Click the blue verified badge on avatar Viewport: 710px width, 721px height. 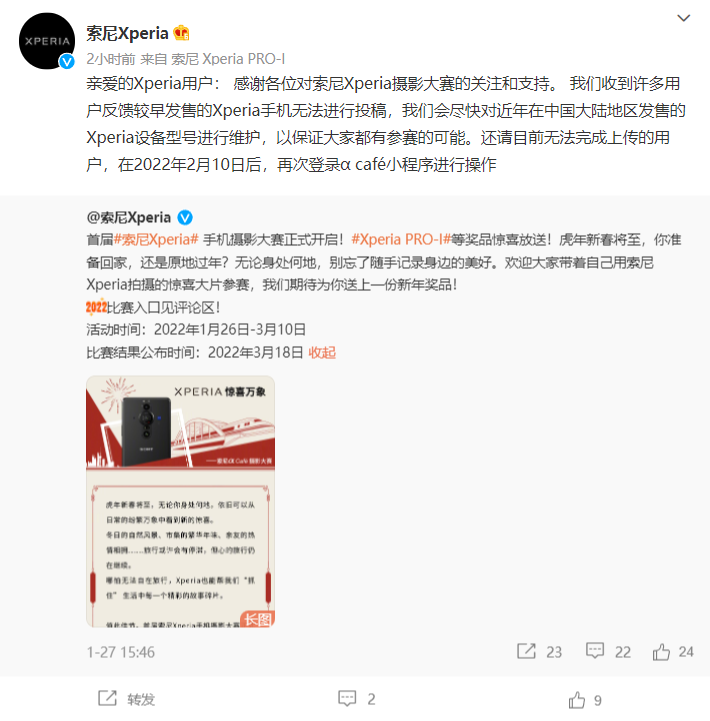pyautogui.click(x=67, y=61)
